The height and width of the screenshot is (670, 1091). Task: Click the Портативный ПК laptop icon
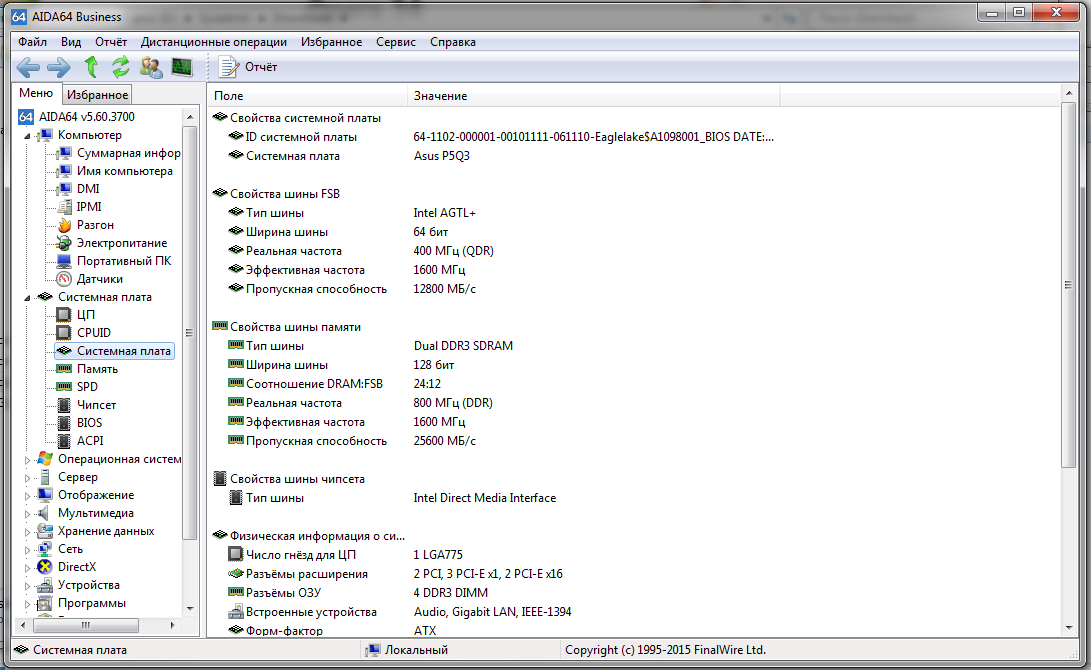pyautogui.click(x=64, y=261)
